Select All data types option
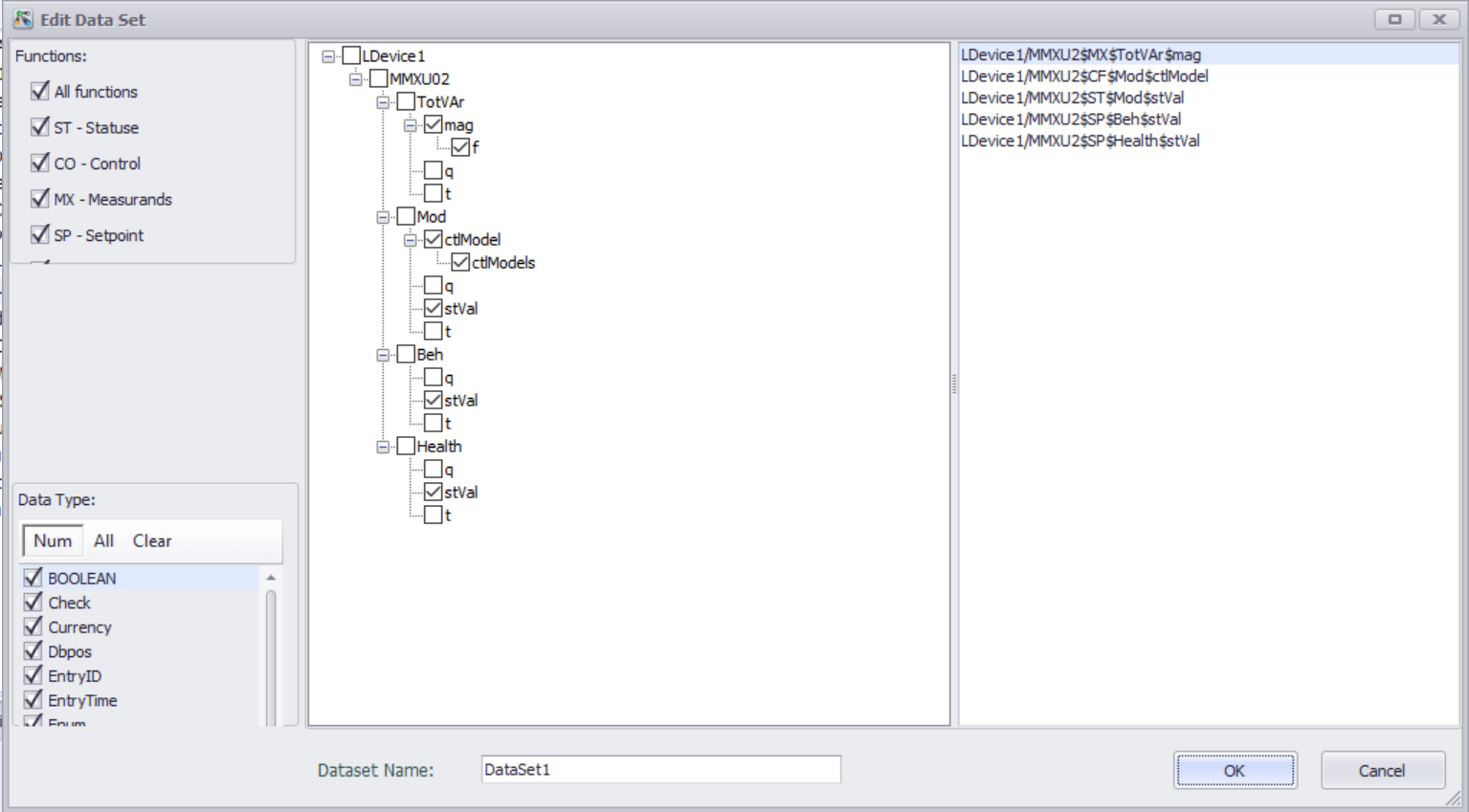Image resolution: width=1469 pixels, height=812 pixels. pos(103,541)
